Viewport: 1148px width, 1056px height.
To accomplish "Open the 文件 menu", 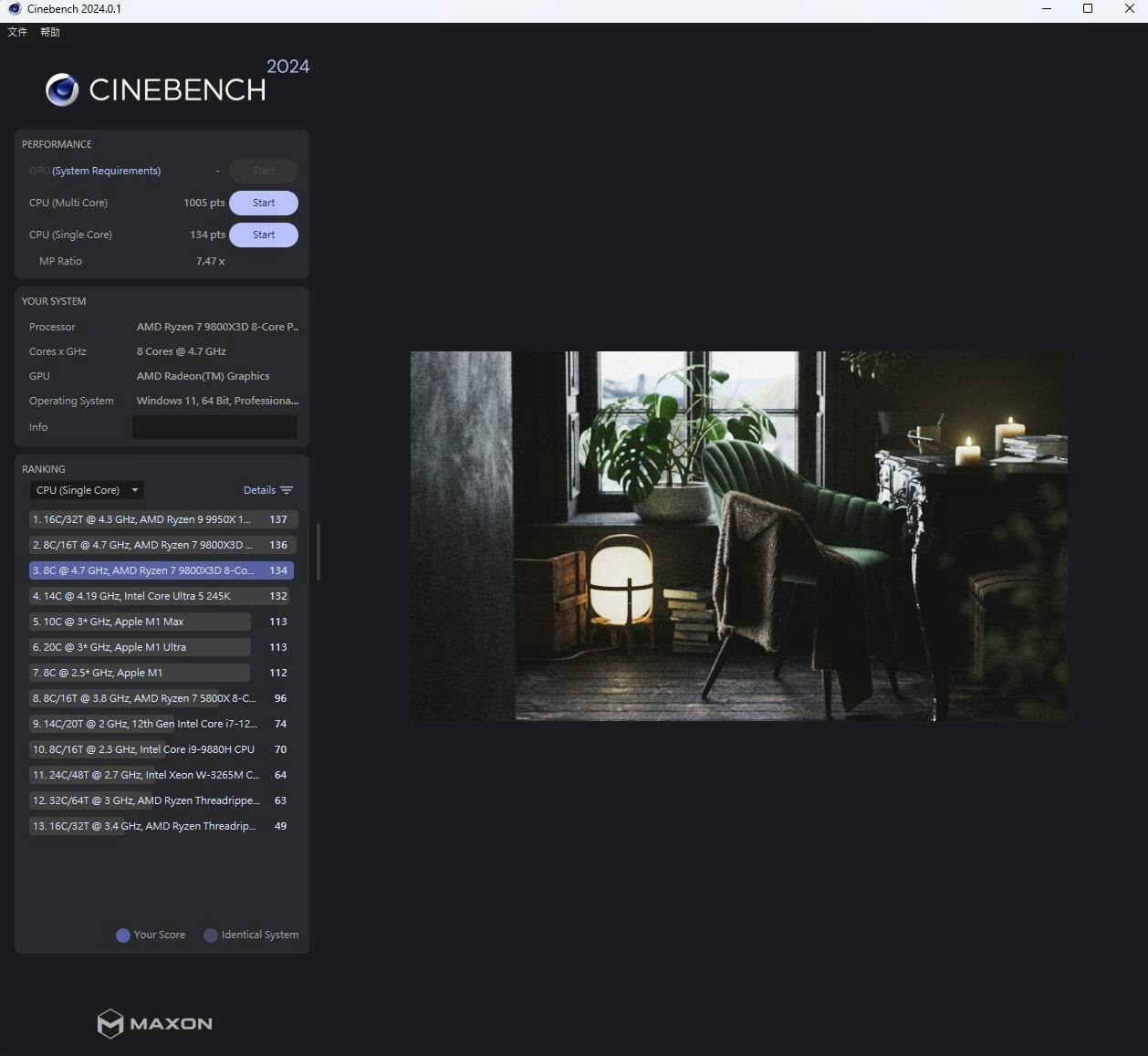I will 17,32.
